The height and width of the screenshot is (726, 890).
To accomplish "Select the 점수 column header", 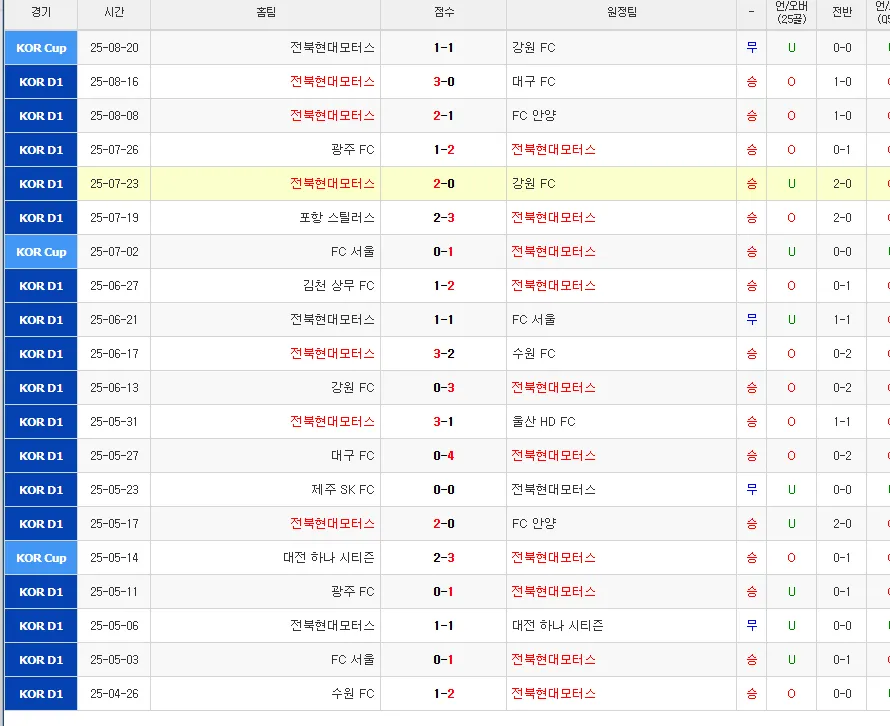I will 444,12.
